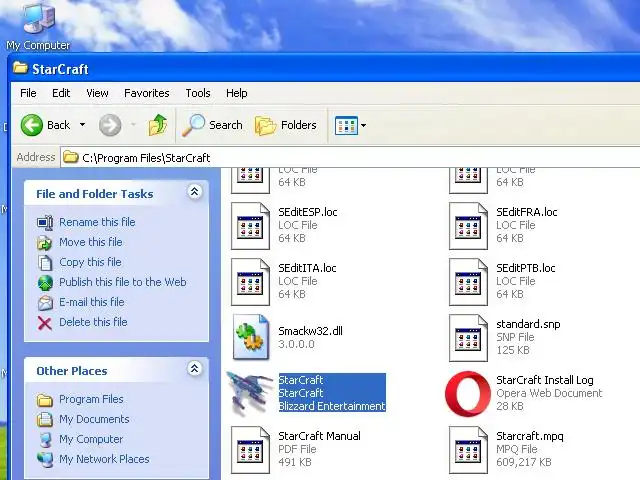Click the greyed Forward arrow button
The width and height of the screenshot is (640, 480).
(110, 125)
